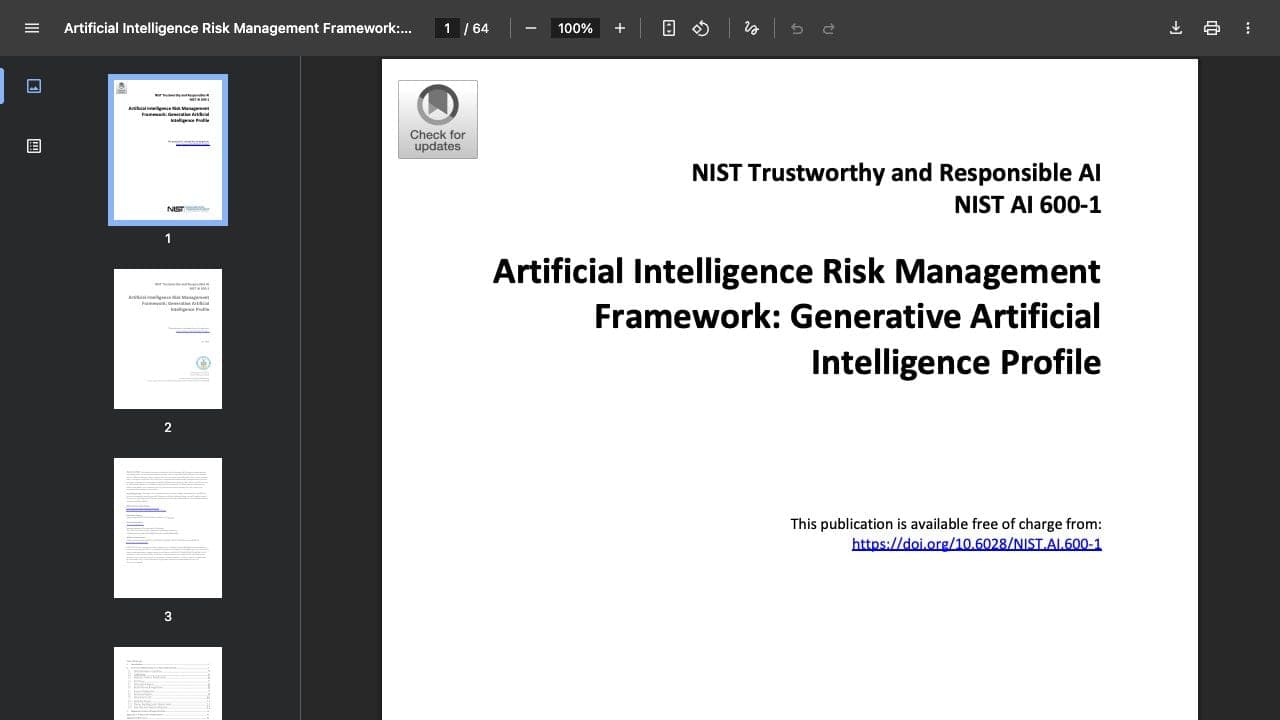Click the page number input field
Screen dimensions: 1280x720
pos(447,28)
